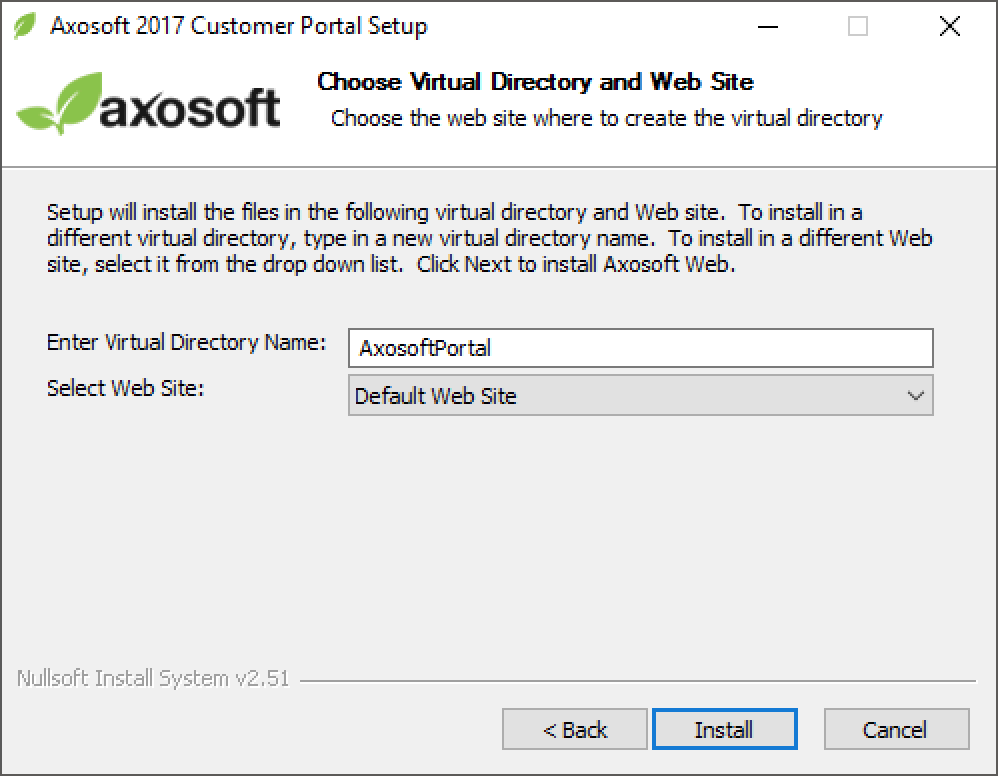
Task: Open the Axosoft setup window's system menu icon
Action: (x=24, y=26)
